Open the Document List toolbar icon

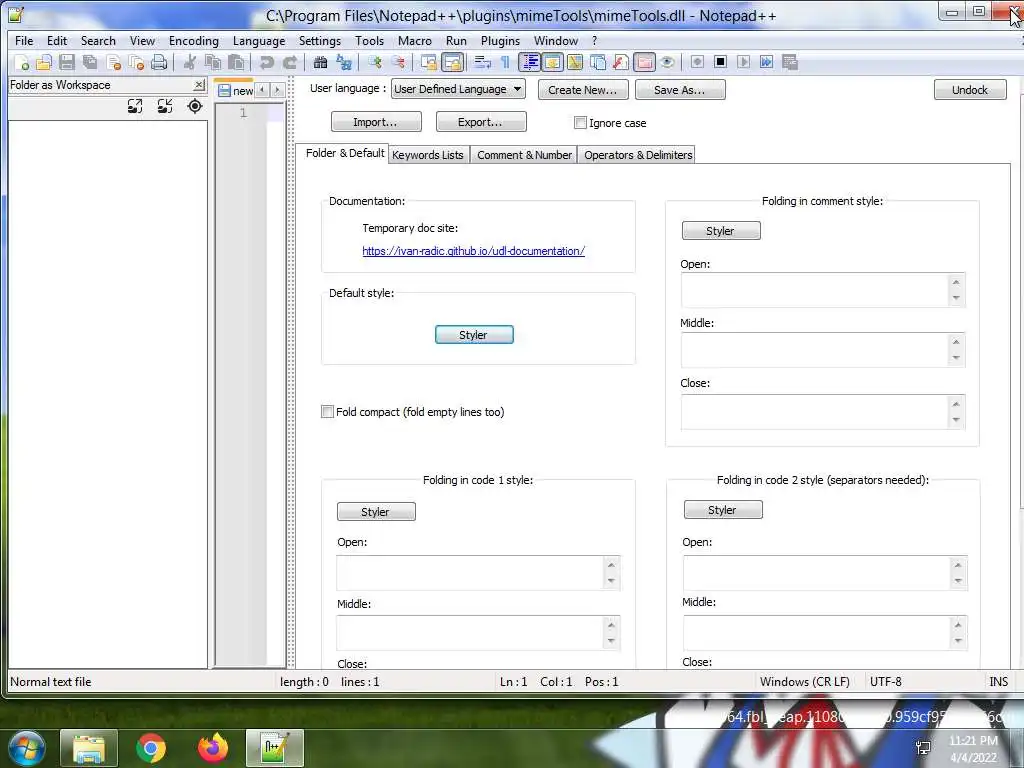(598, 62)
